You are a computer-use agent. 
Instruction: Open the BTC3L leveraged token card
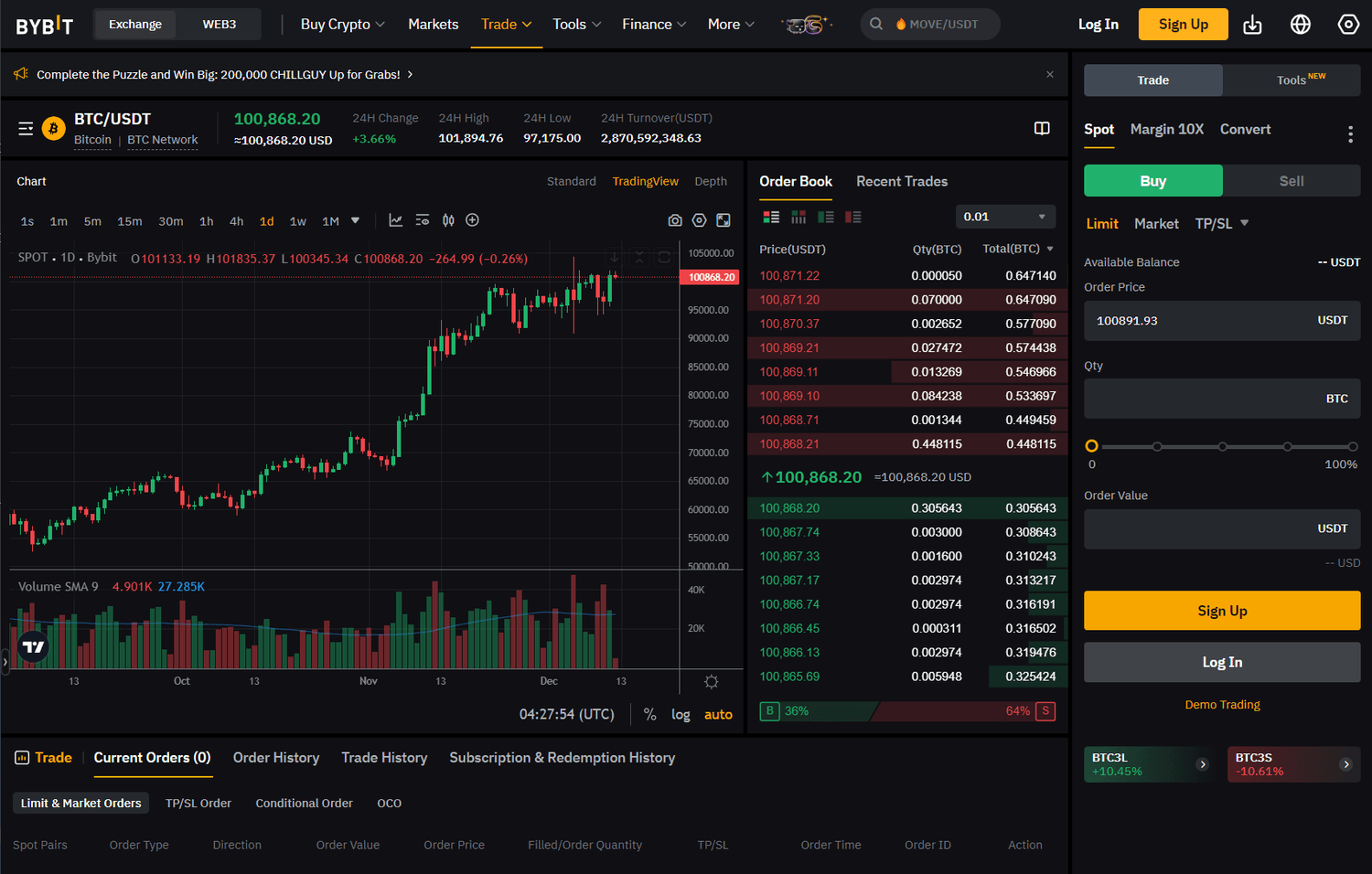point(1151,764)
